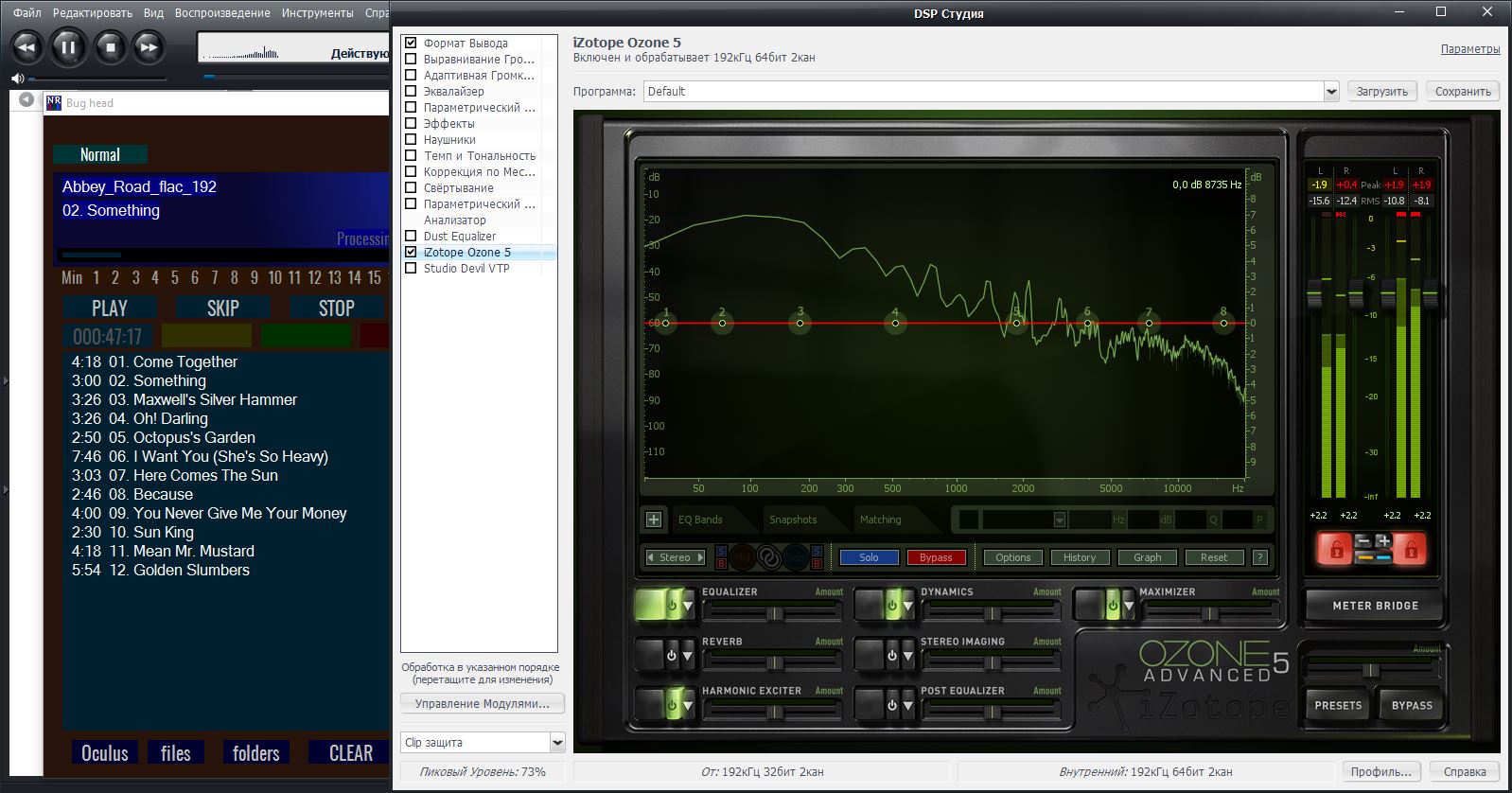Expand Maximizer module preset arrow
Image resolution: width=1512 pixels, height=793 pixels.
[x=1130, y=606]
